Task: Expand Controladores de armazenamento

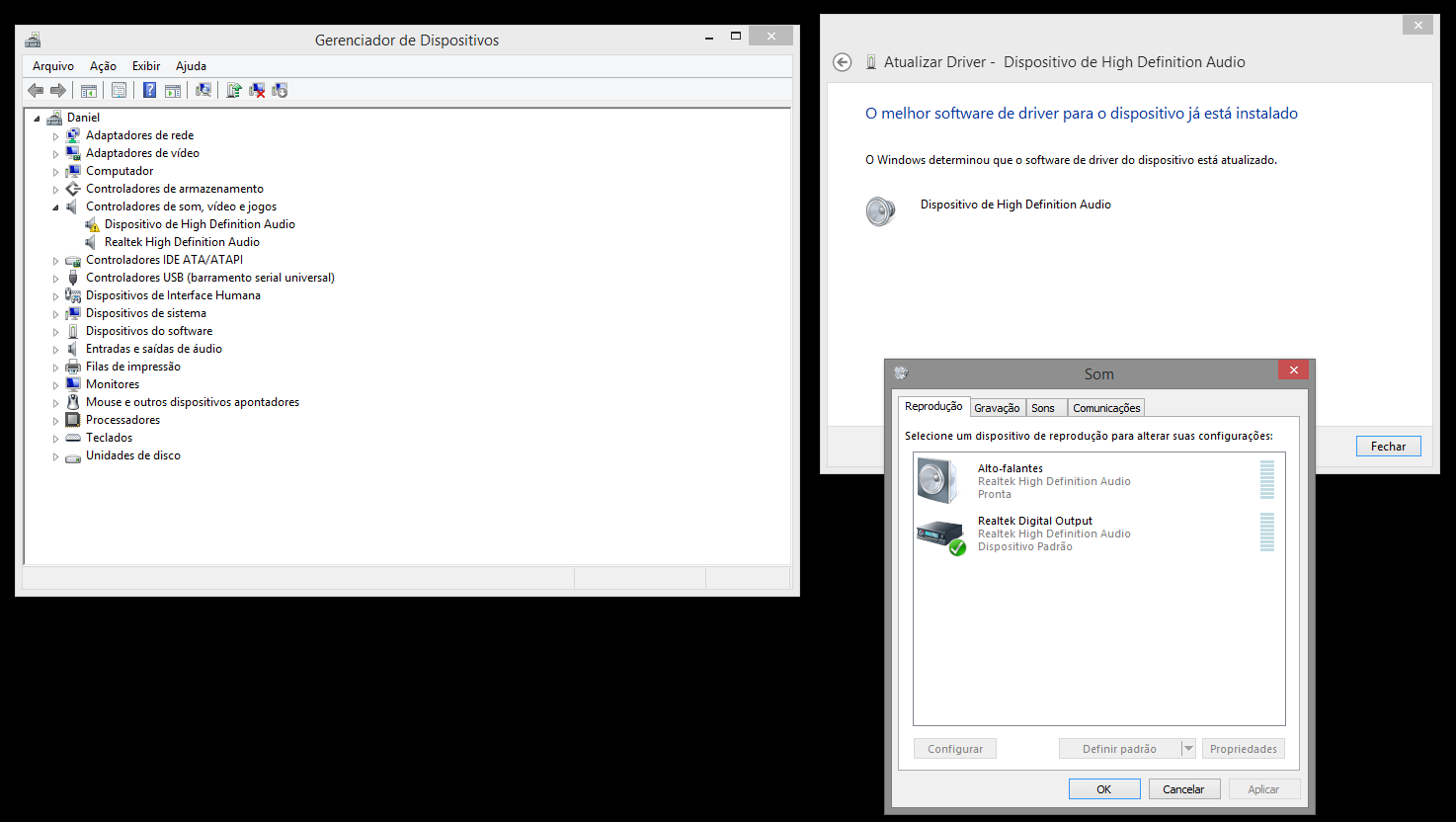Action: [x=56, y=190]
